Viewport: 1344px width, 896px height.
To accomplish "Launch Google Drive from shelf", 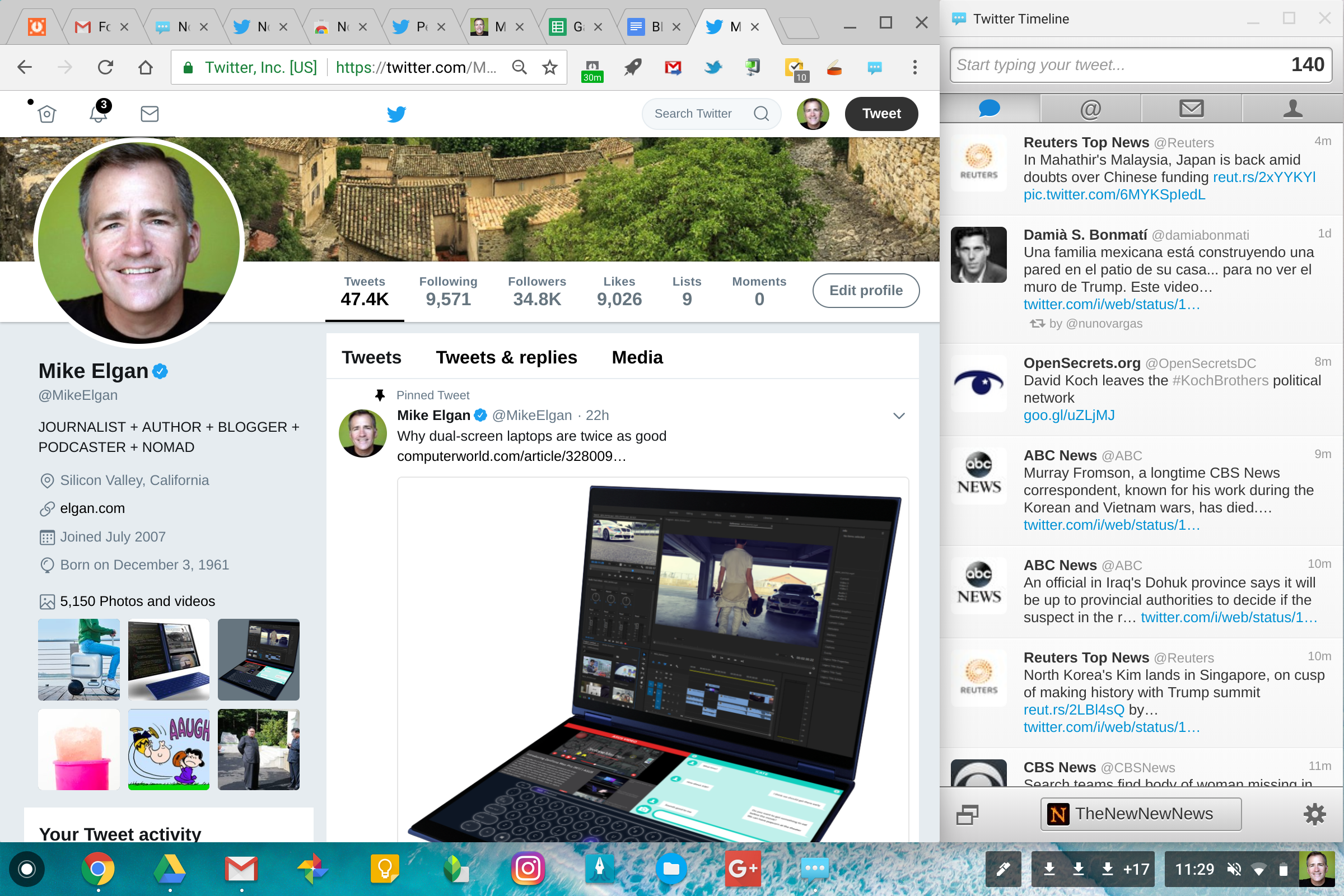I will [170, 869].
